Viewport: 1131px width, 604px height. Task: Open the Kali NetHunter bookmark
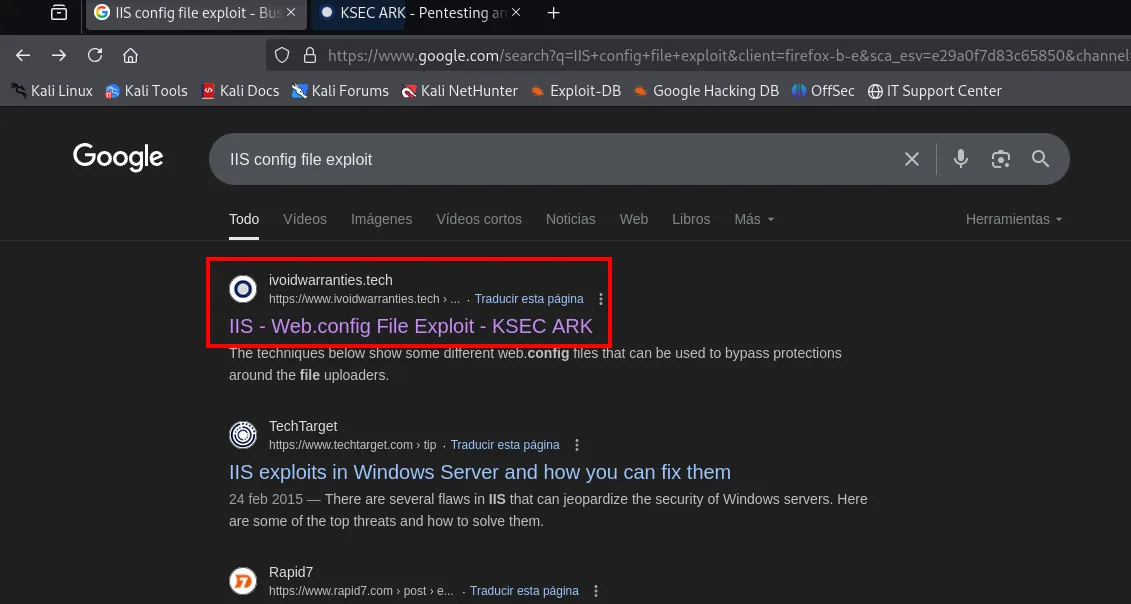point(459,91)
